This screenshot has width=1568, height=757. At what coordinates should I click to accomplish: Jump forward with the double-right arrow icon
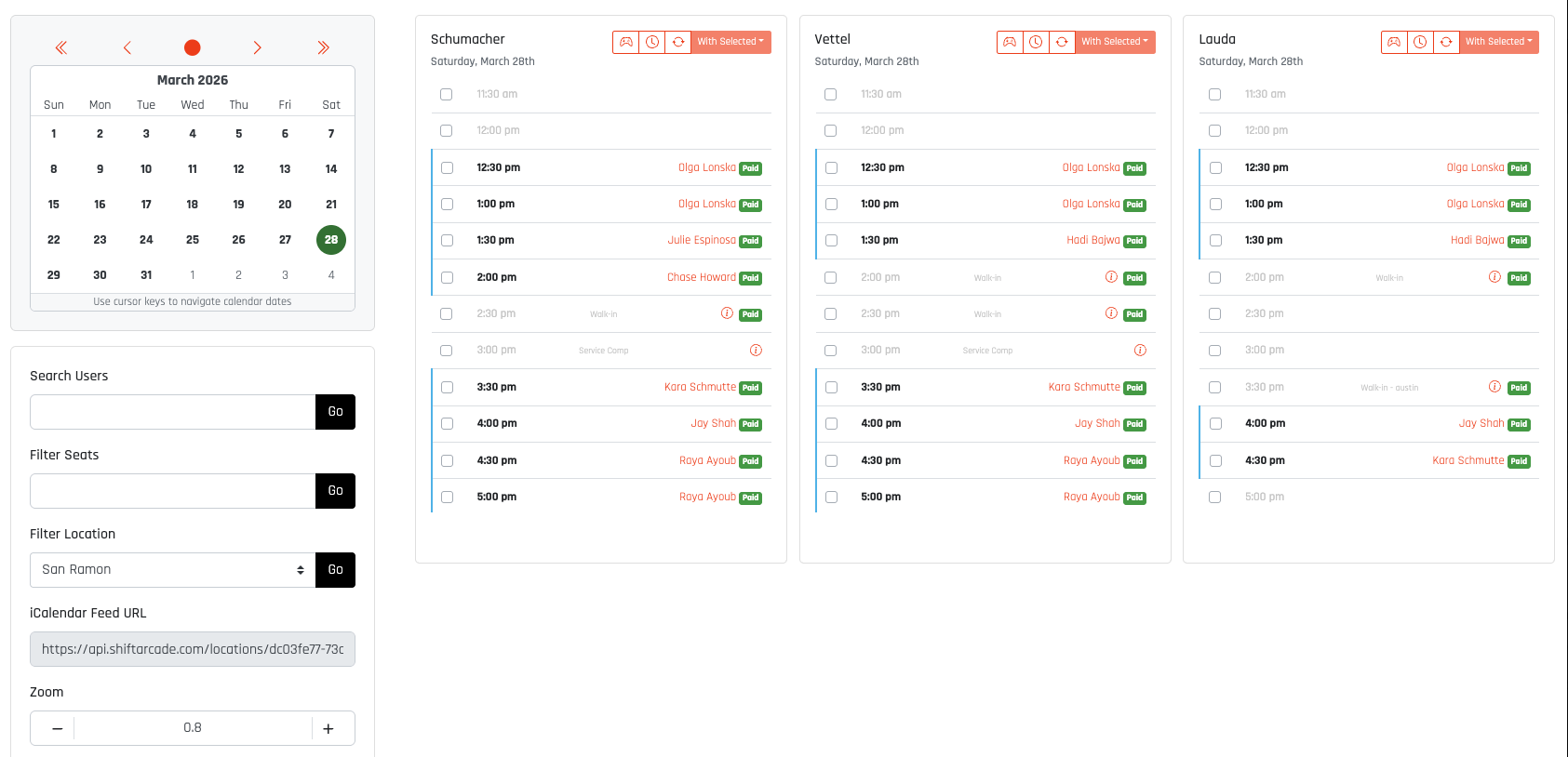323,47
